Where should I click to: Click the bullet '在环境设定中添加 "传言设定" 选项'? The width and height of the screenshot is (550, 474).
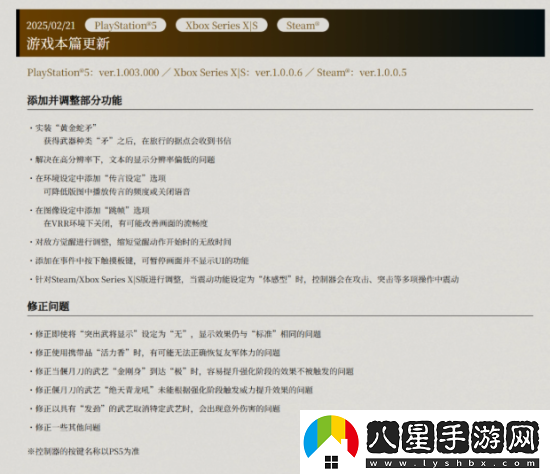click(97, 178)
